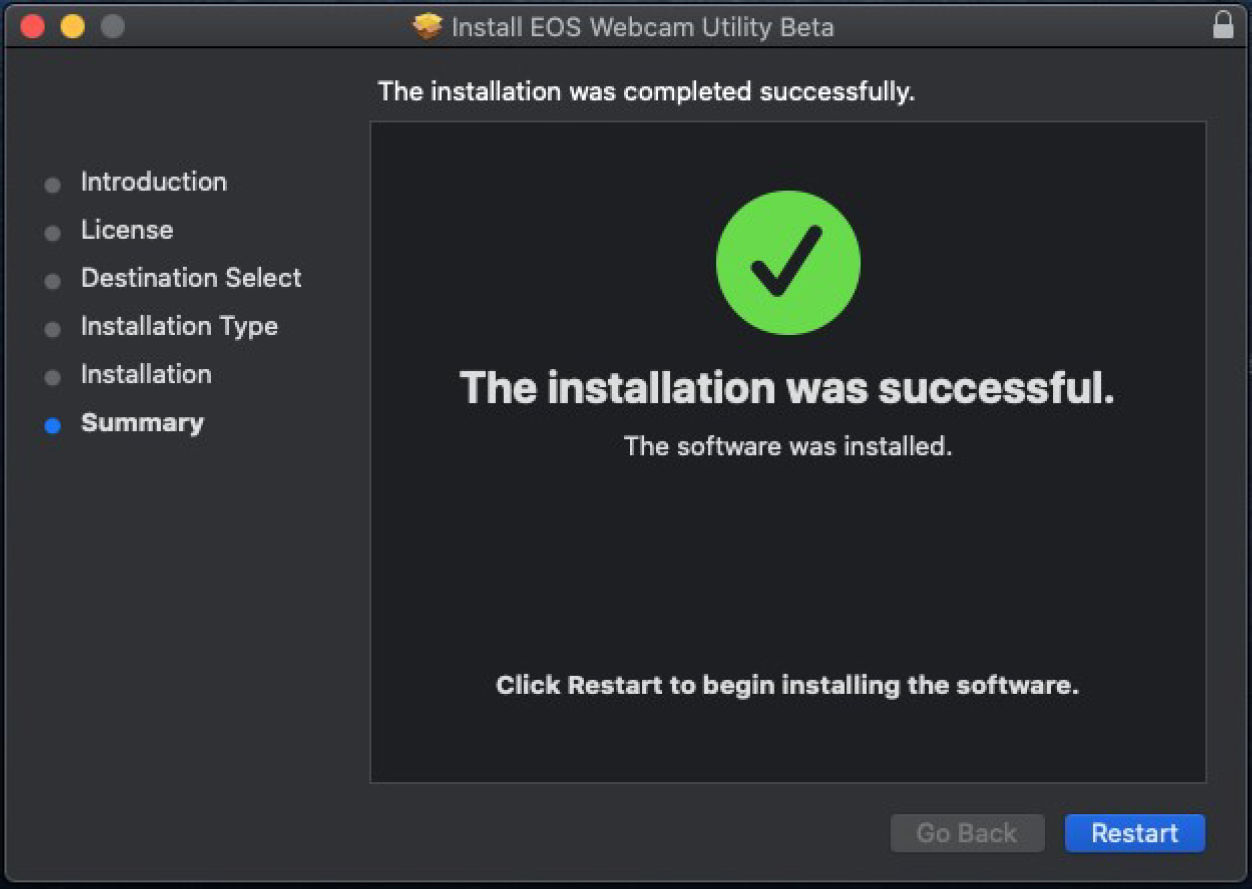Click the installation success message text

coord(787,388)
